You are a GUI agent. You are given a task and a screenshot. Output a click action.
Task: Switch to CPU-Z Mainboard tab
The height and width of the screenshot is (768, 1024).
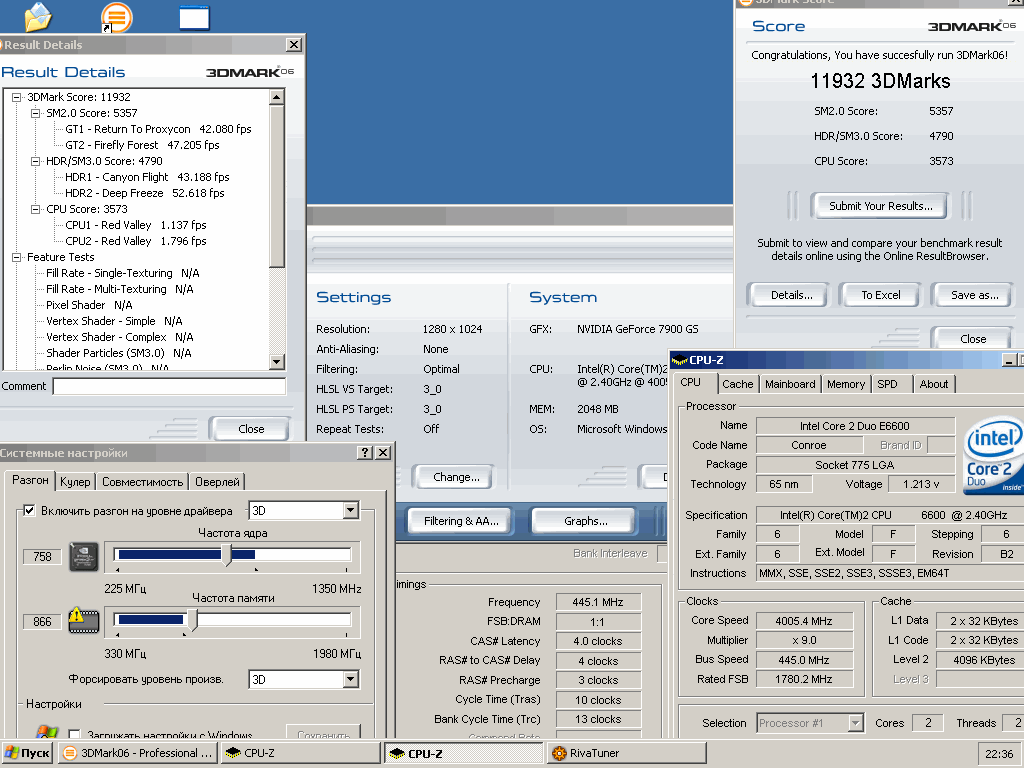tap(790, 384)
